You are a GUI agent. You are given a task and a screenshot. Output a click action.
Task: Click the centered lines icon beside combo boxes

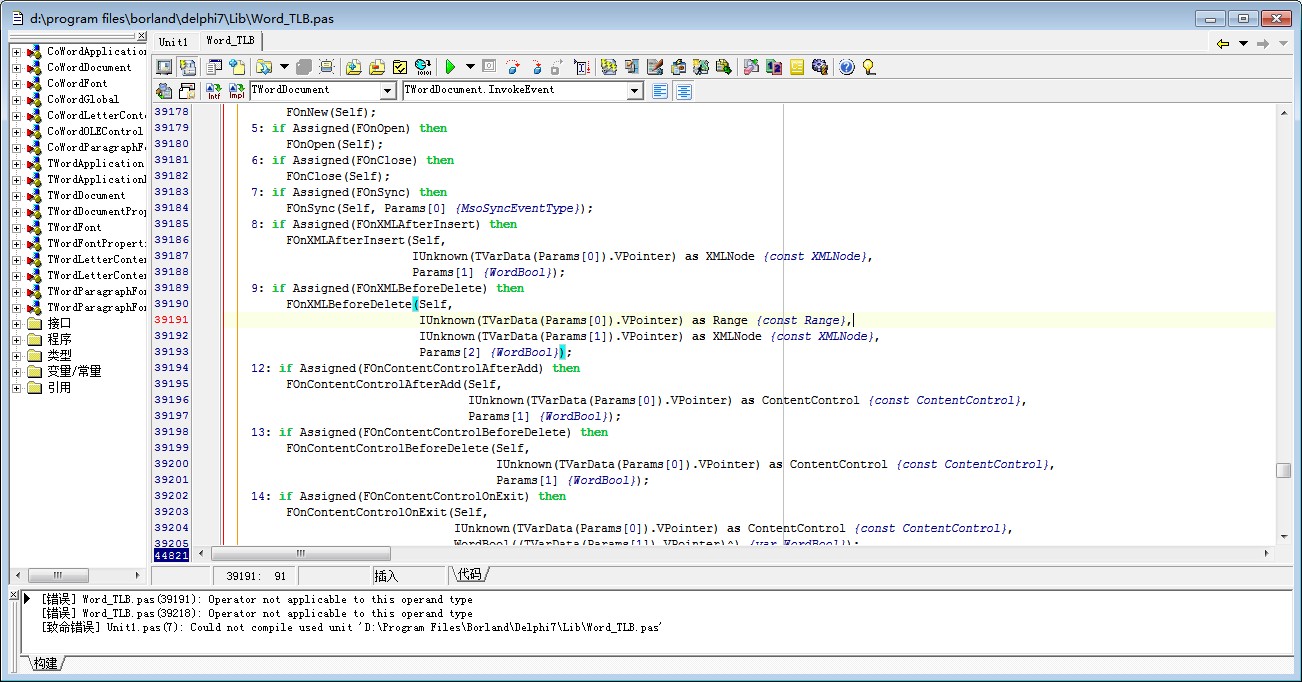click(x=684, y=91)
